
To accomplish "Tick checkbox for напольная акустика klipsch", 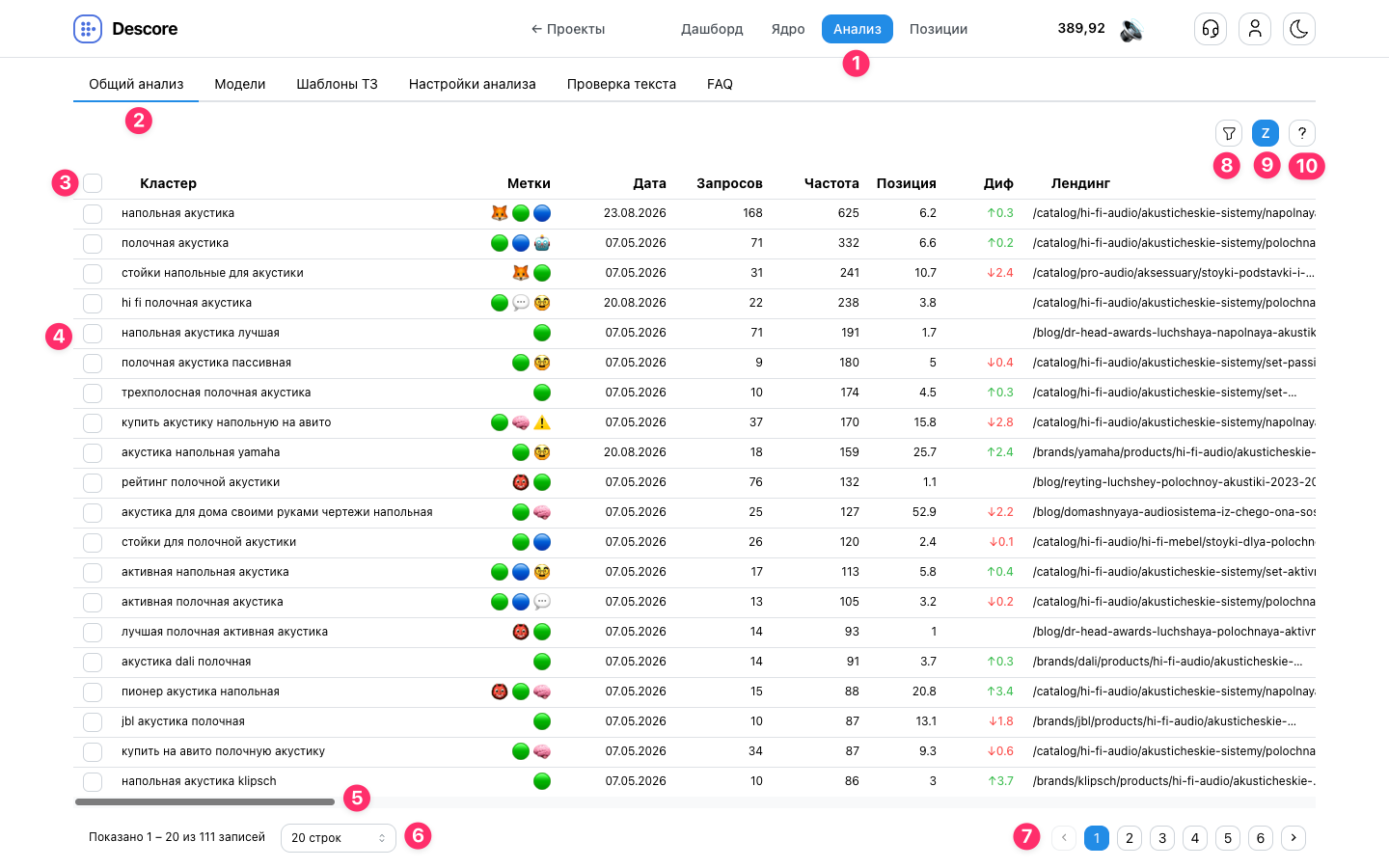I will tap(93, 781).
